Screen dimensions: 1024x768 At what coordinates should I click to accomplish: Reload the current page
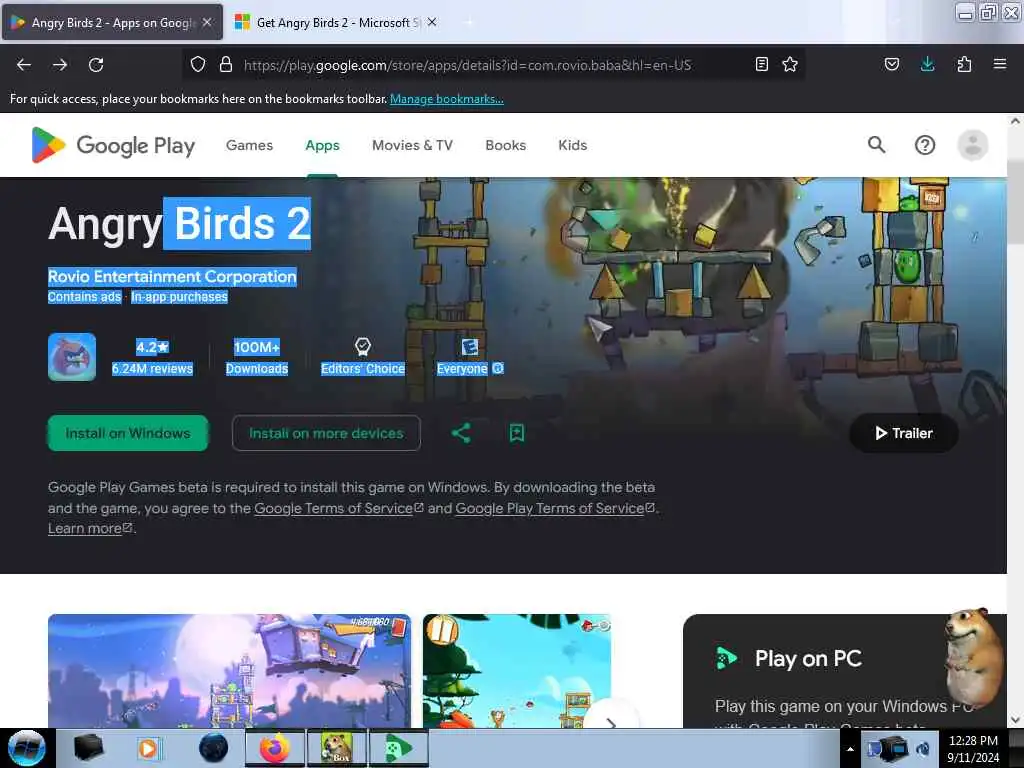pyautogui.click(x=96, y=65)
